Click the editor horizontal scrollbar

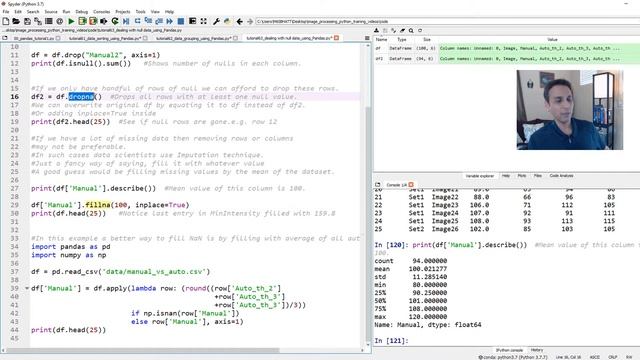coord(143,350)
